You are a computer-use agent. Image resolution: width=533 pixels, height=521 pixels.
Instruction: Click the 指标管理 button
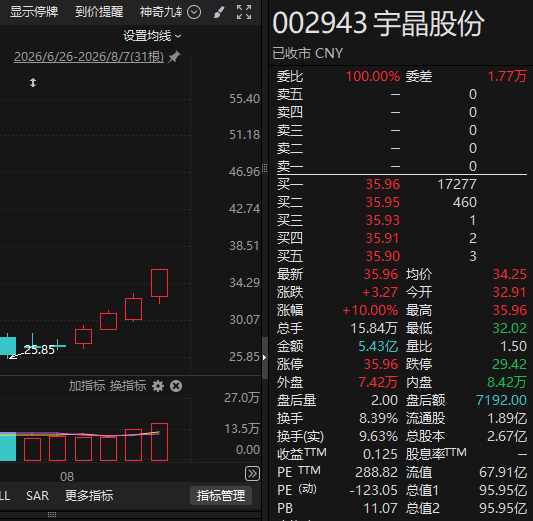(x=221, y=496)
